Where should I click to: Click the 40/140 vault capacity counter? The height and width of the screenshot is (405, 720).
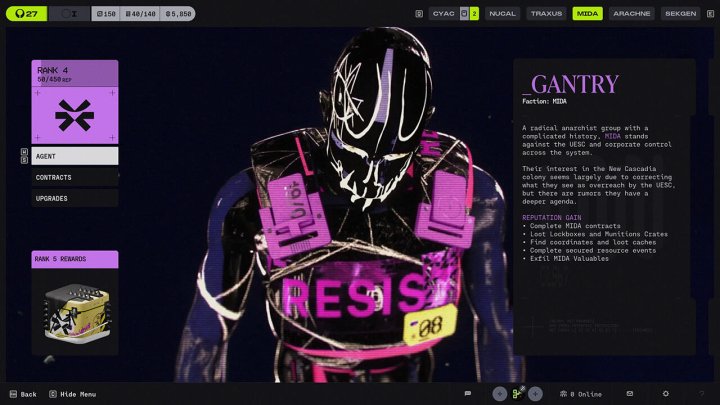point(140,14)
